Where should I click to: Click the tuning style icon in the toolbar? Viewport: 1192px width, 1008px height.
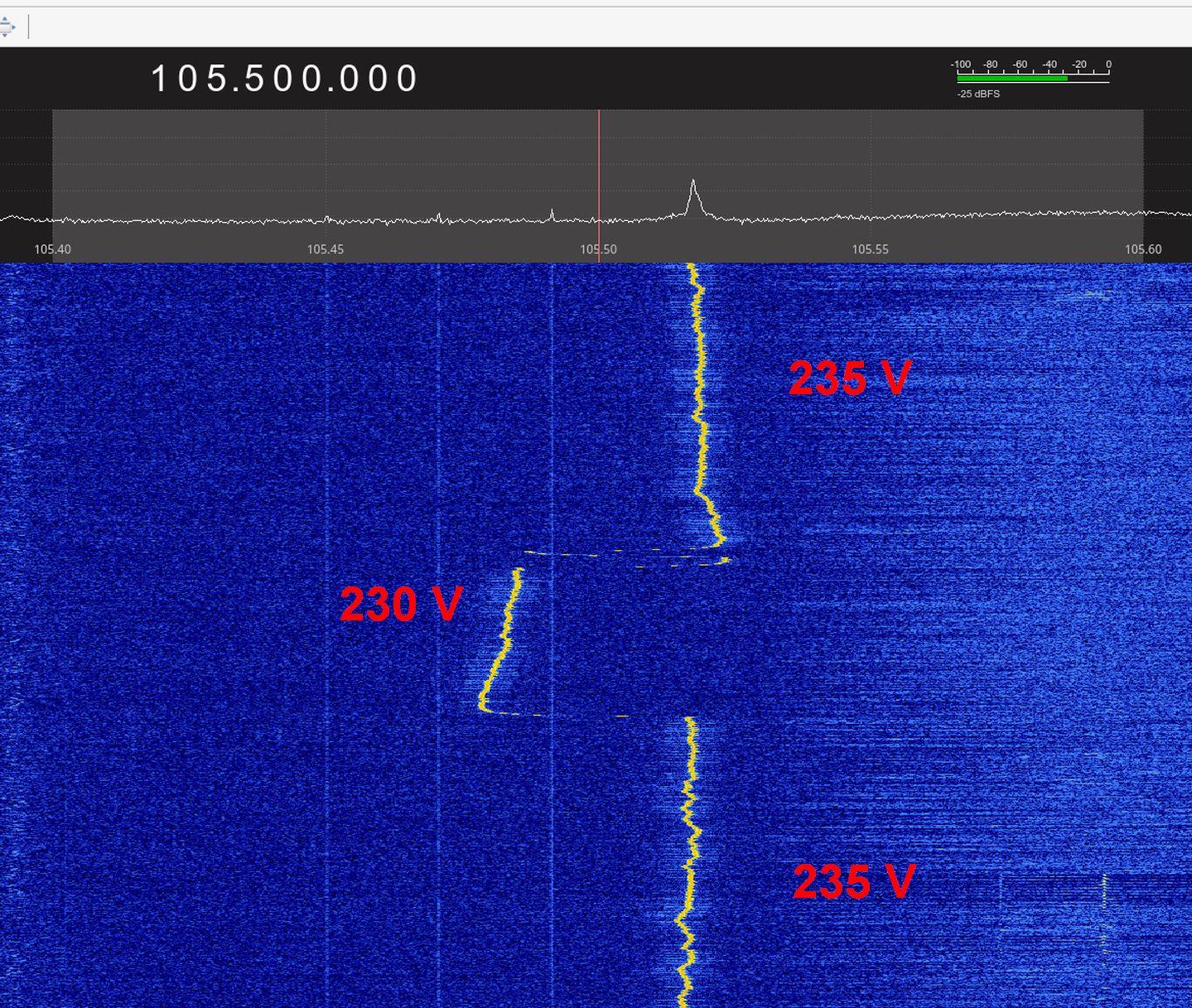[x=7, y=27]
